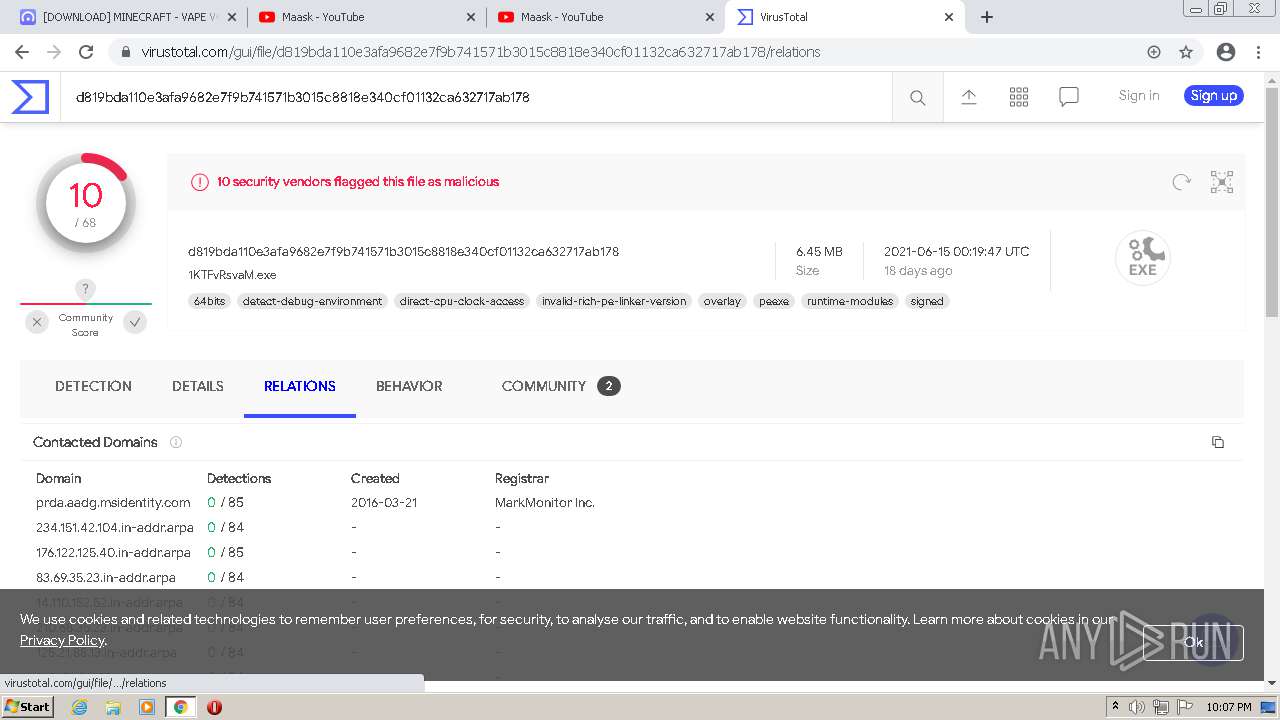The height and width of the screenshot is (720, 1280).
Task: Click the browser back arrow
Action: pos(22,52)
